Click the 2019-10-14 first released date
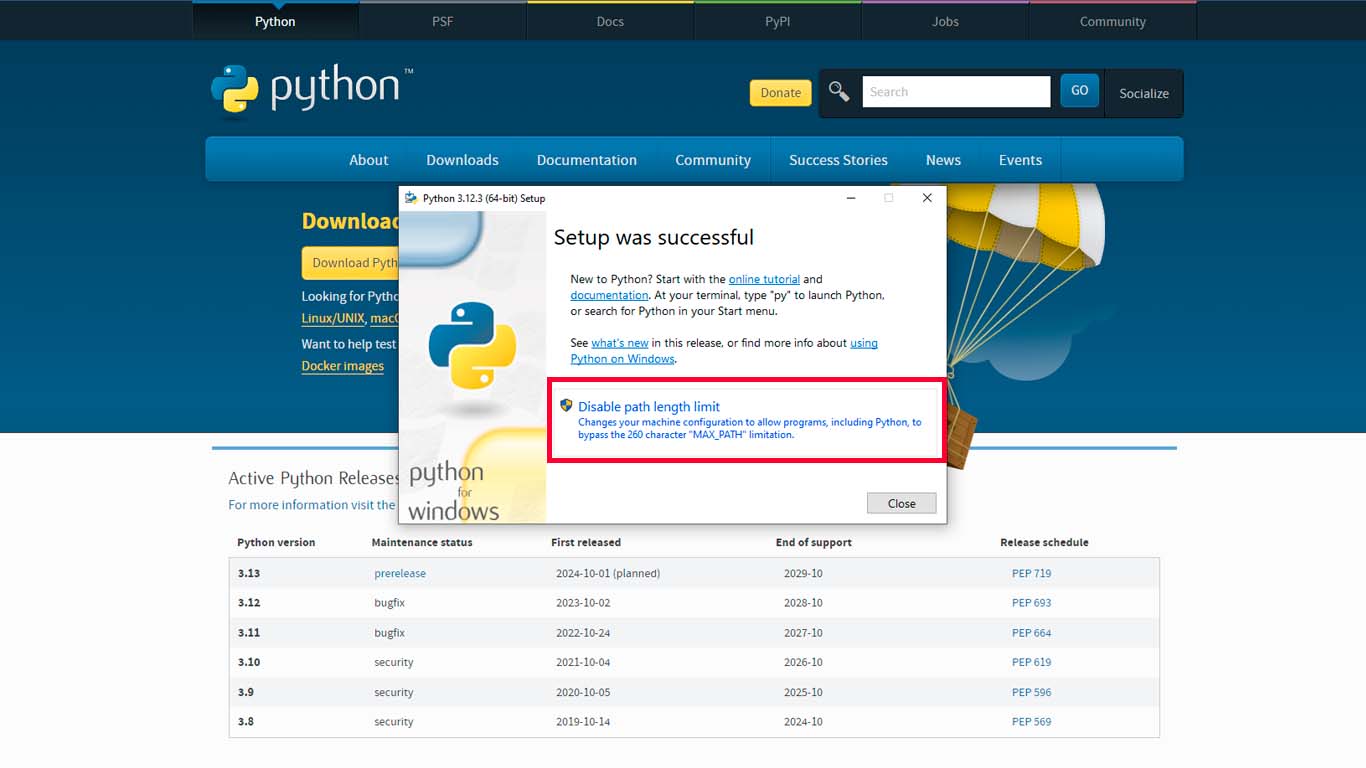Screen dimensions: 1366x768 (583, 722)
